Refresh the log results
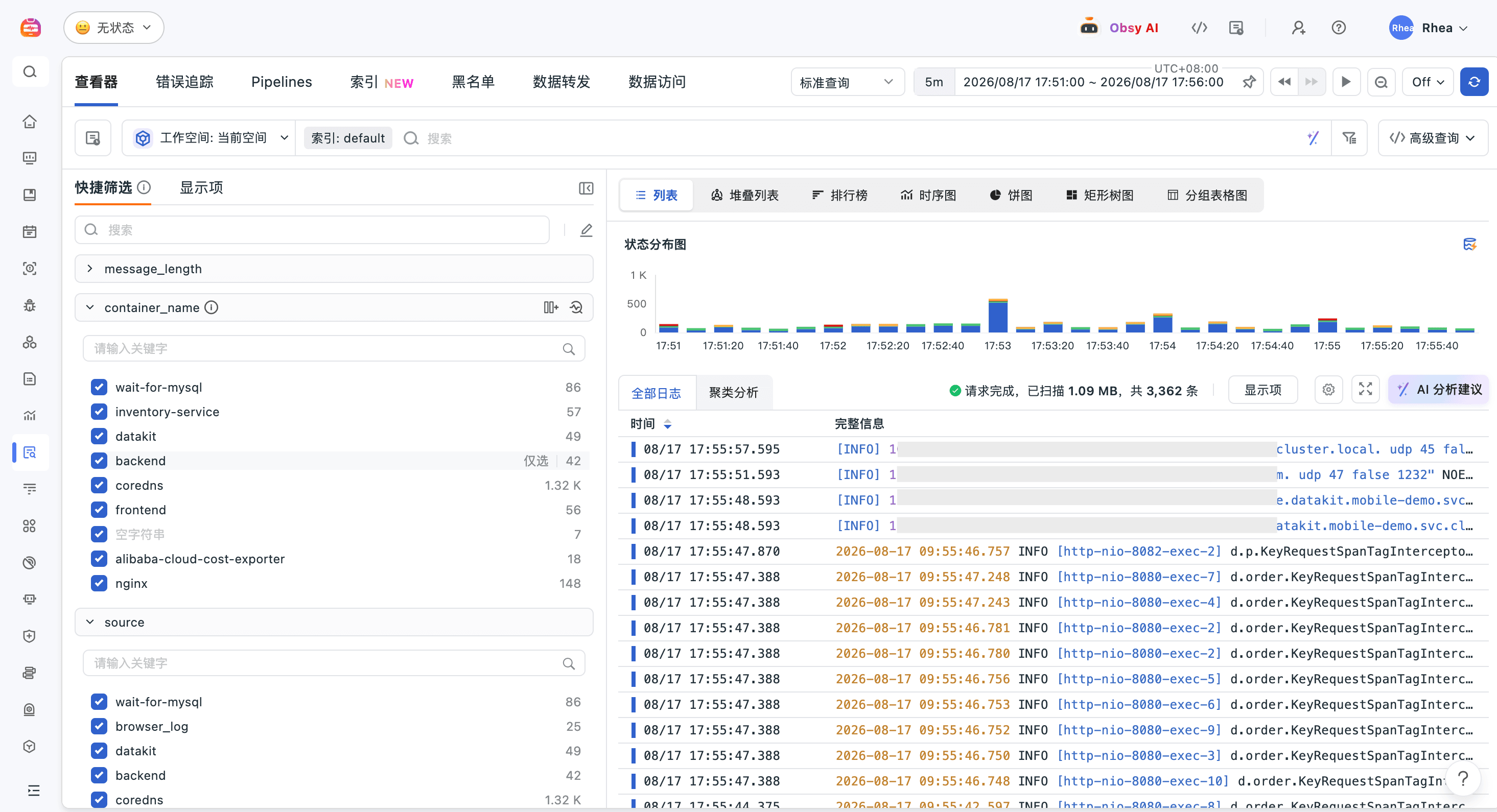Screen dimensions: 1497x812 point(1474,82)
